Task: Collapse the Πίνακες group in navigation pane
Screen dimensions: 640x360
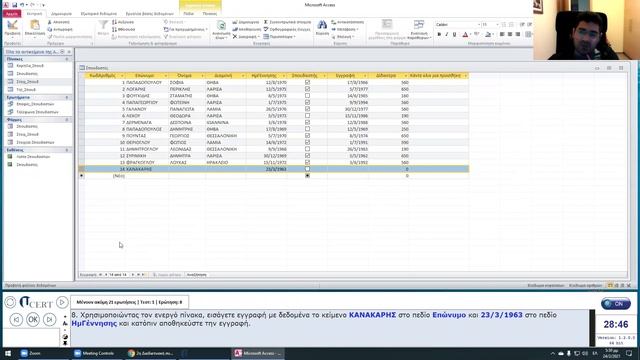Action: pyautogui.click(x=67, y=59)
